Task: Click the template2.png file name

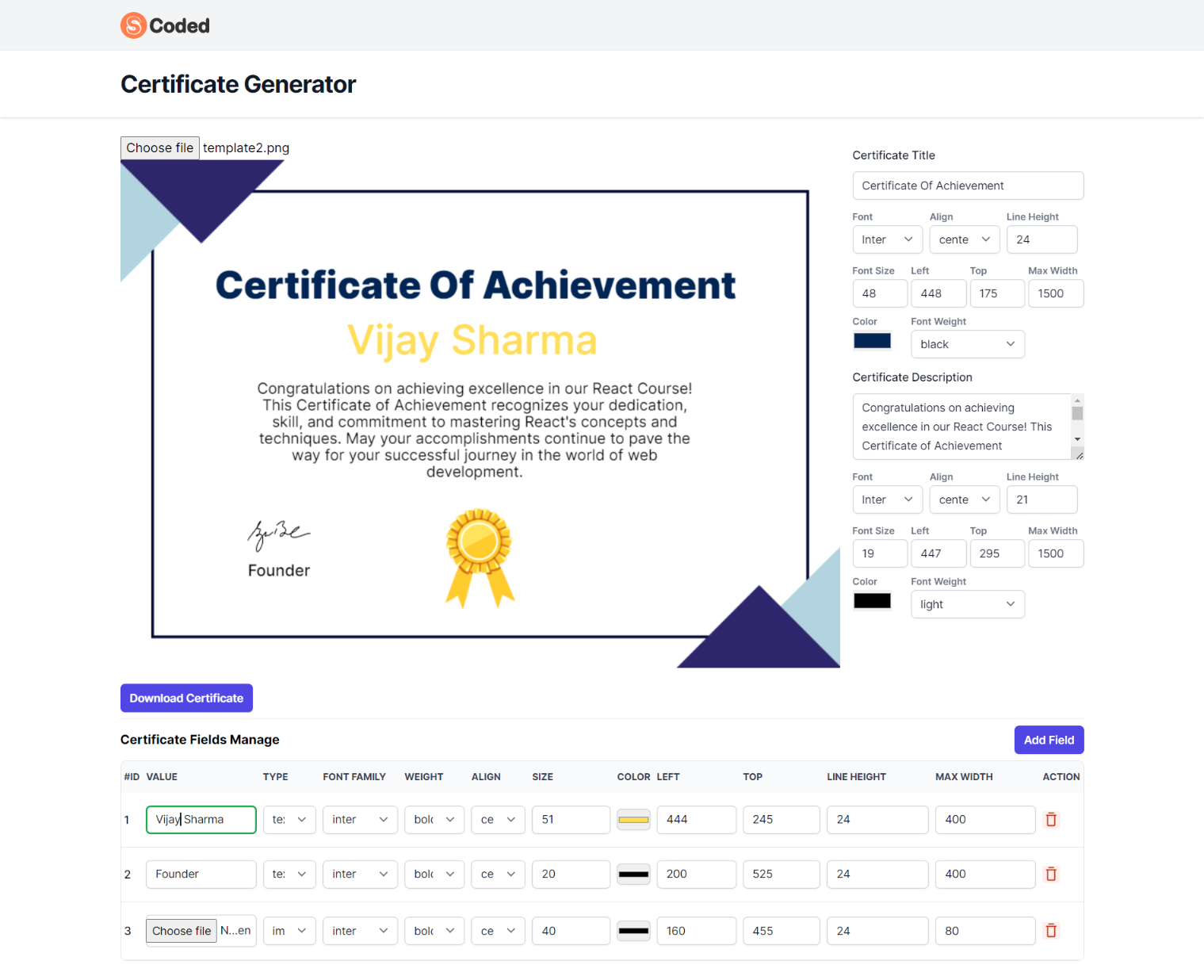Action: pos(246,148)
